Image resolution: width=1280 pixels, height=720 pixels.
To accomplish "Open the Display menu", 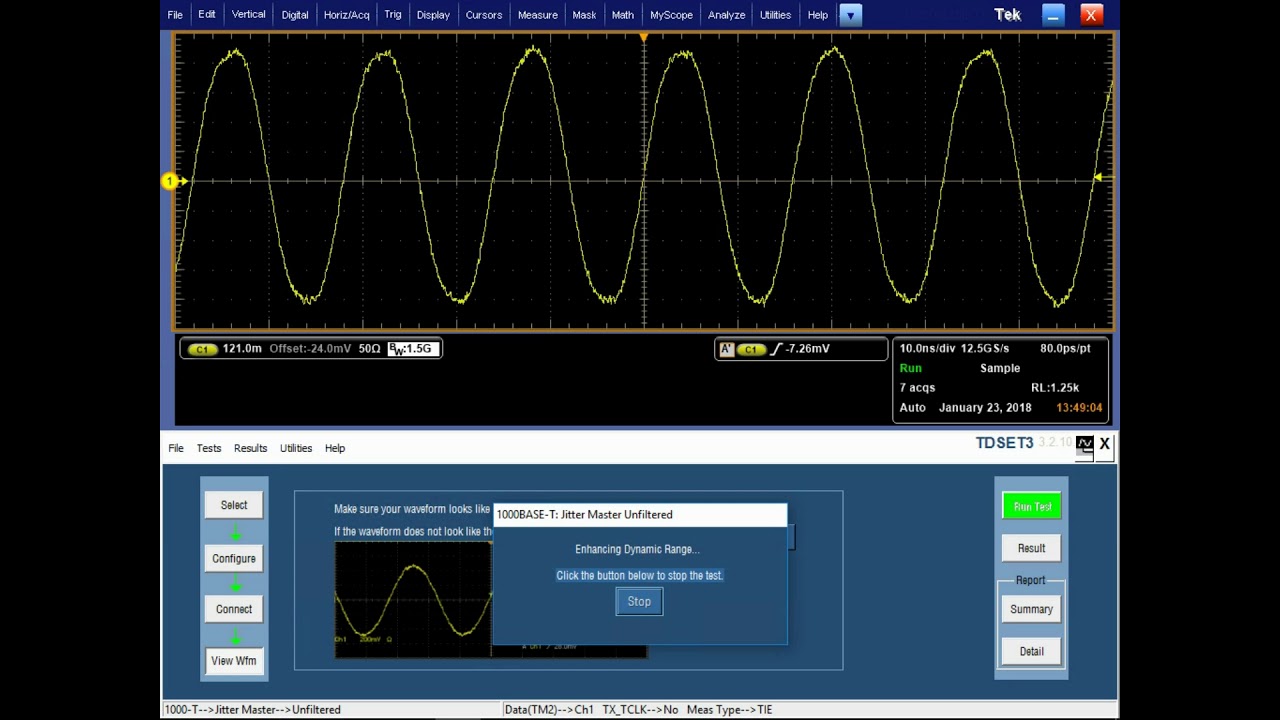I will coord(433,15).
